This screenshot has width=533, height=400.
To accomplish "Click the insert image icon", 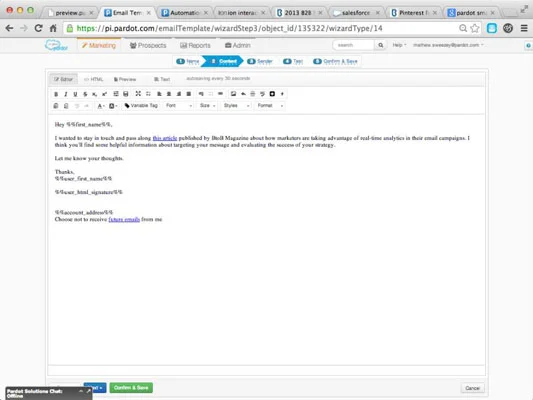I will [x=233, y=94].
